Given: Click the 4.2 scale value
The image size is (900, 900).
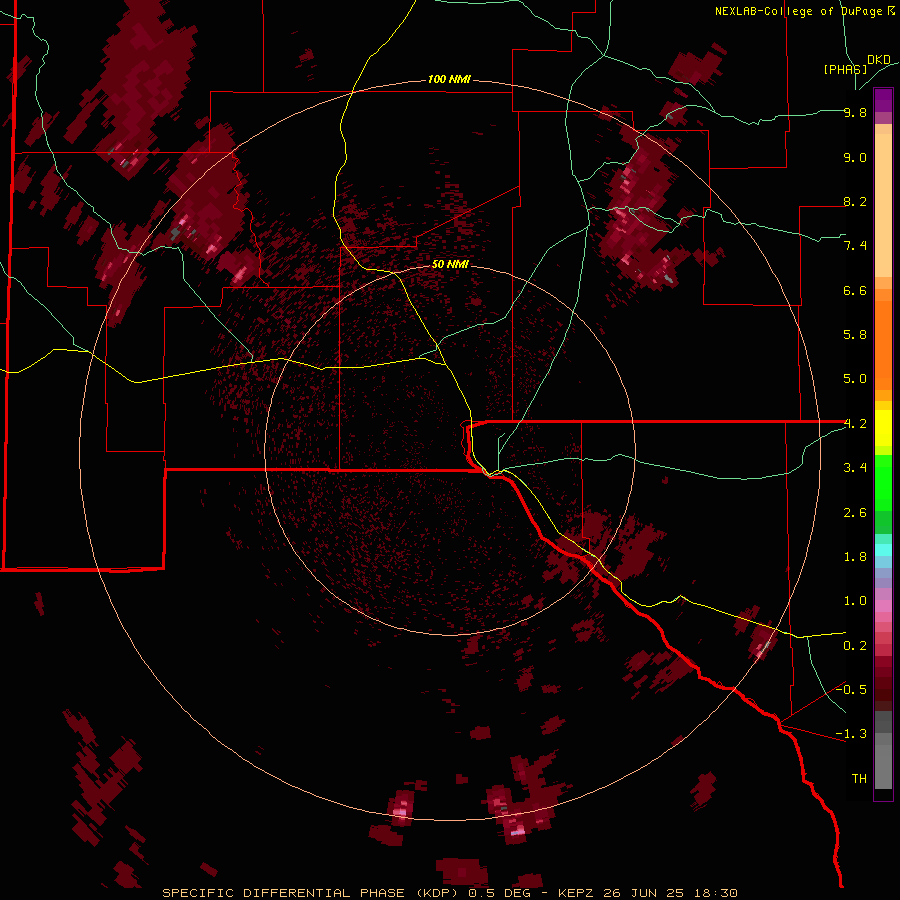Looking at the screenshot, I should (855, 424).
